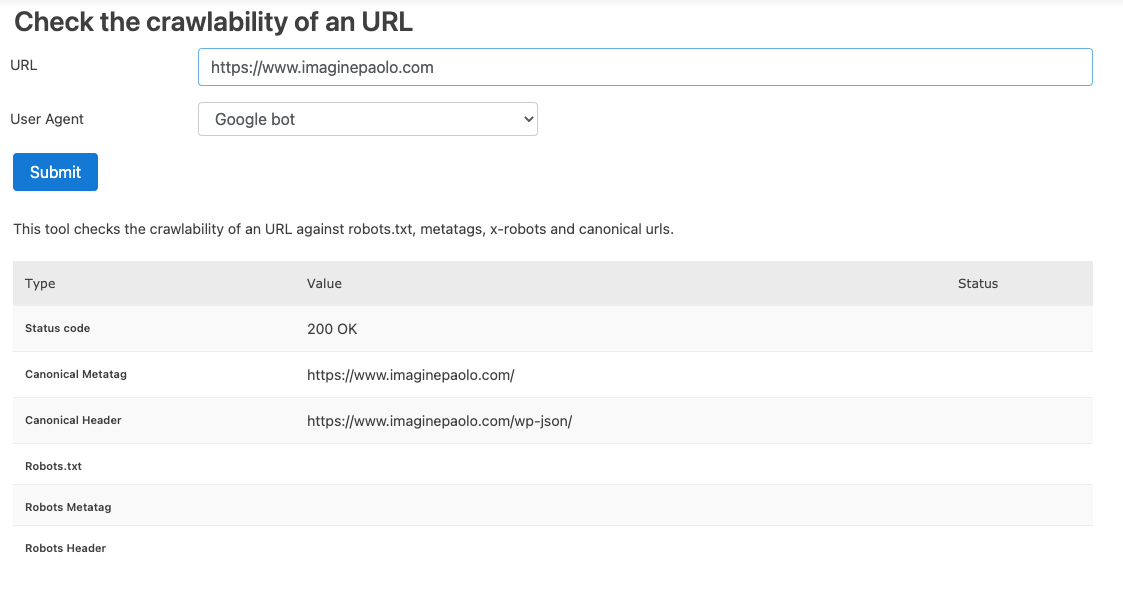This screenshot has height=592, width=1123.
Task: Click the chevron arrow on Google bot selector
Action: click(x=528, y=119)
